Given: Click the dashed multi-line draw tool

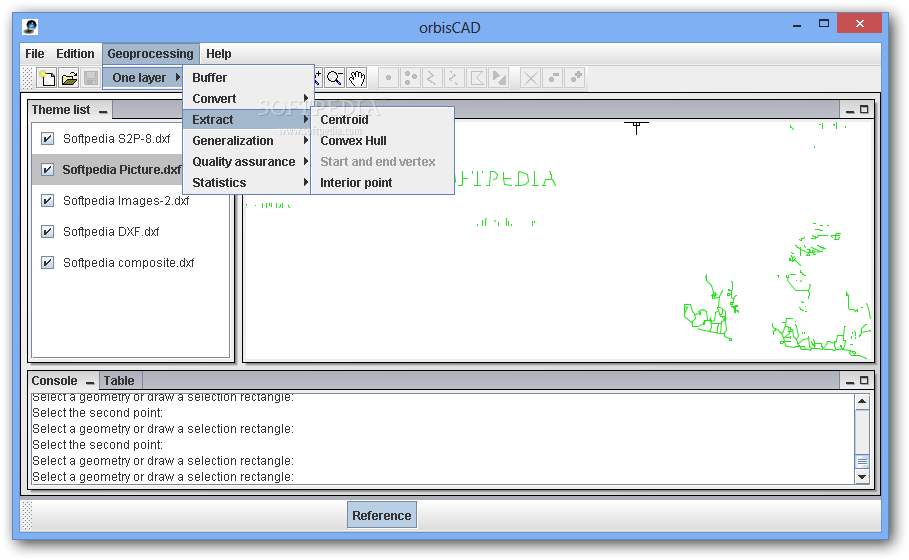Looking at the screenshot, I should [454, 78].
